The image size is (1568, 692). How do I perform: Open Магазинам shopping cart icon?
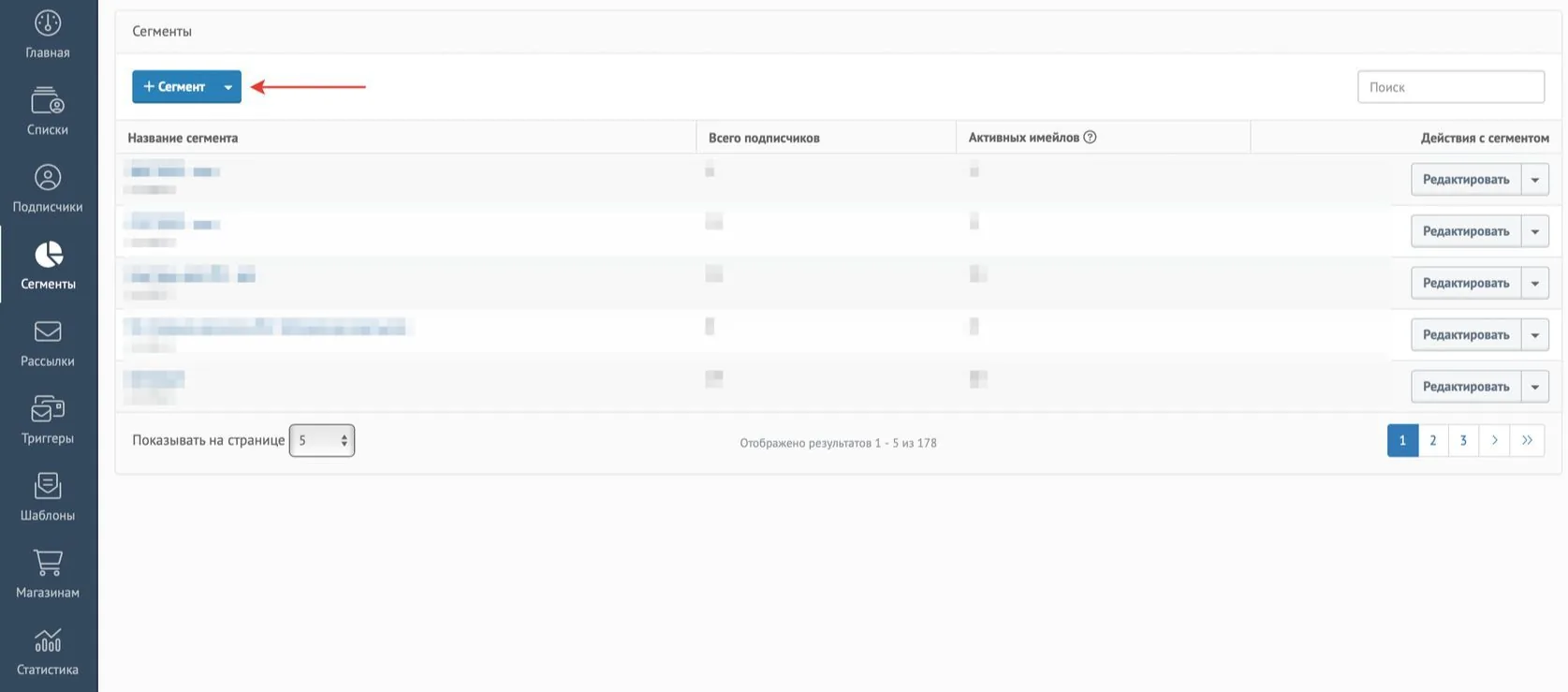click(48, 563)
